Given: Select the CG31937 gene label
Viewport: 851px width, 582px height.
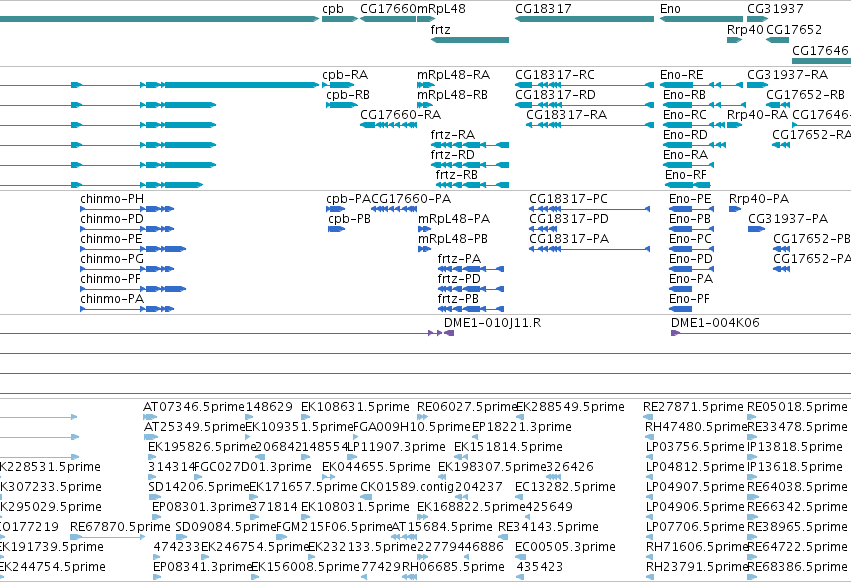Looking at the screenshot, I should (x=775, y=9).
